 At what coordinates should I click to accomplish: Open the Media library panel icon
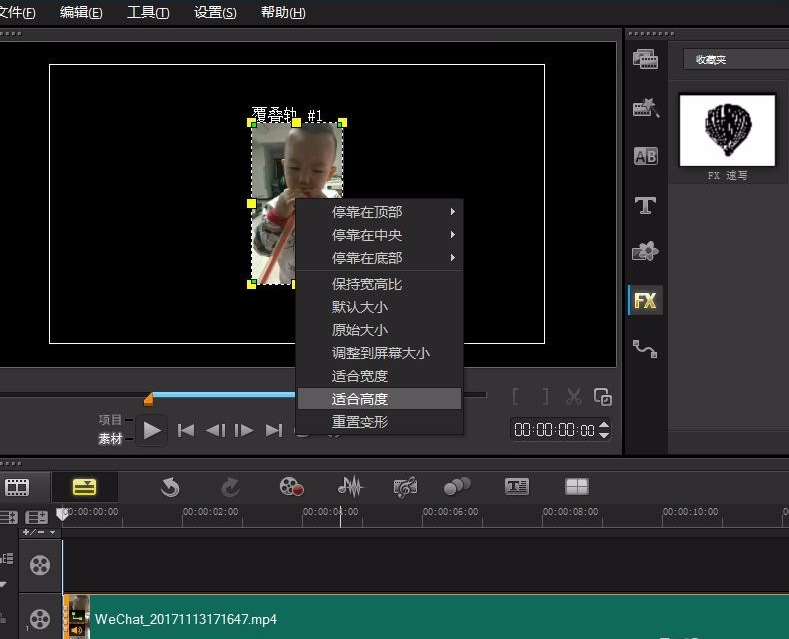point(645,60)
